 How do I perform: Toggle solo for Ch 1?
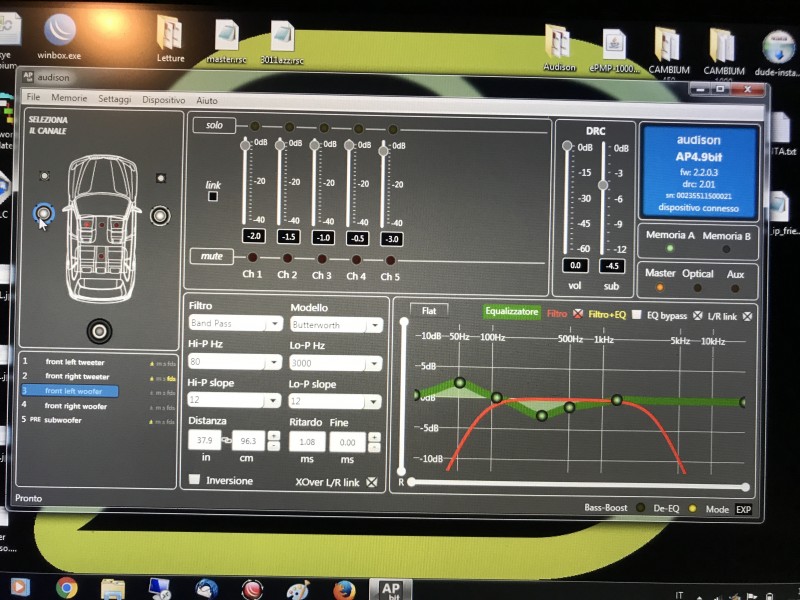(255, 126)
